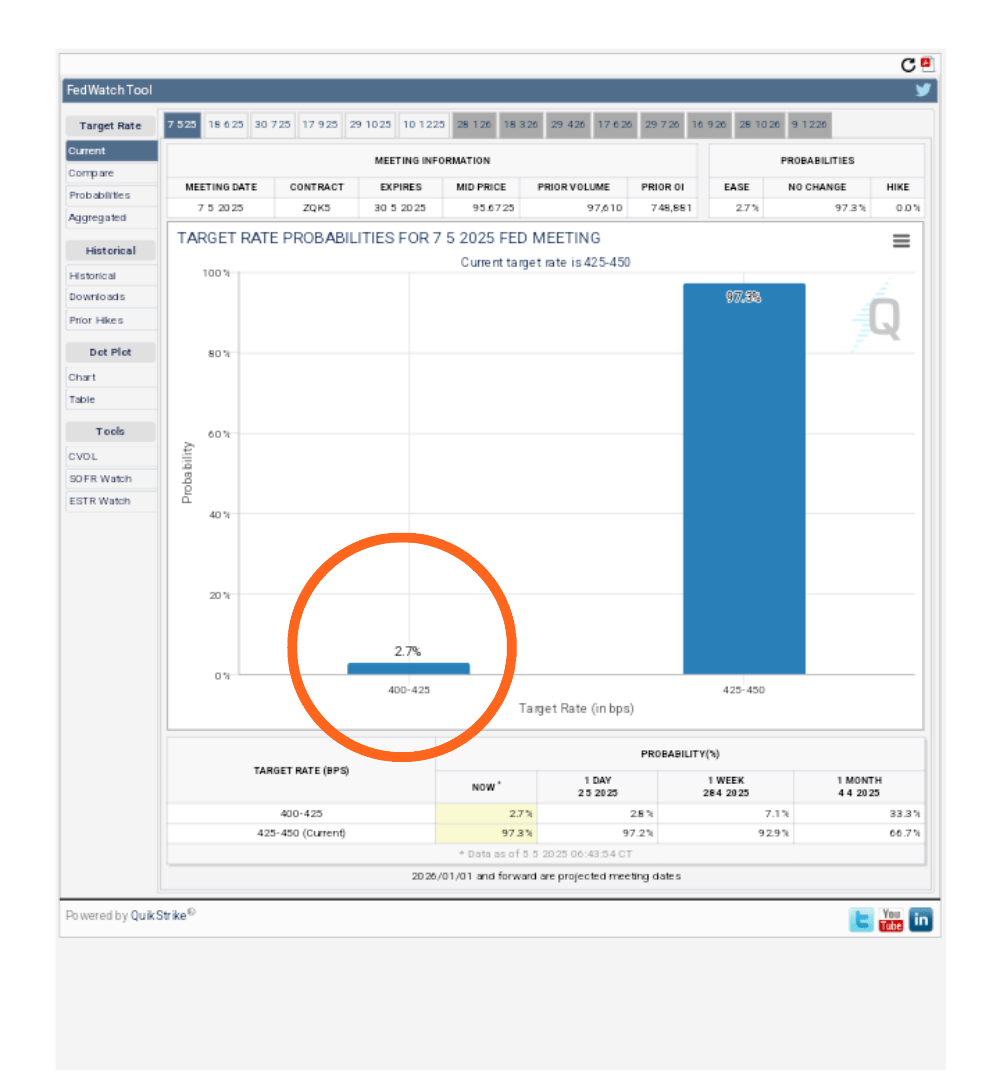Open the footer YouTube icon

890,920
